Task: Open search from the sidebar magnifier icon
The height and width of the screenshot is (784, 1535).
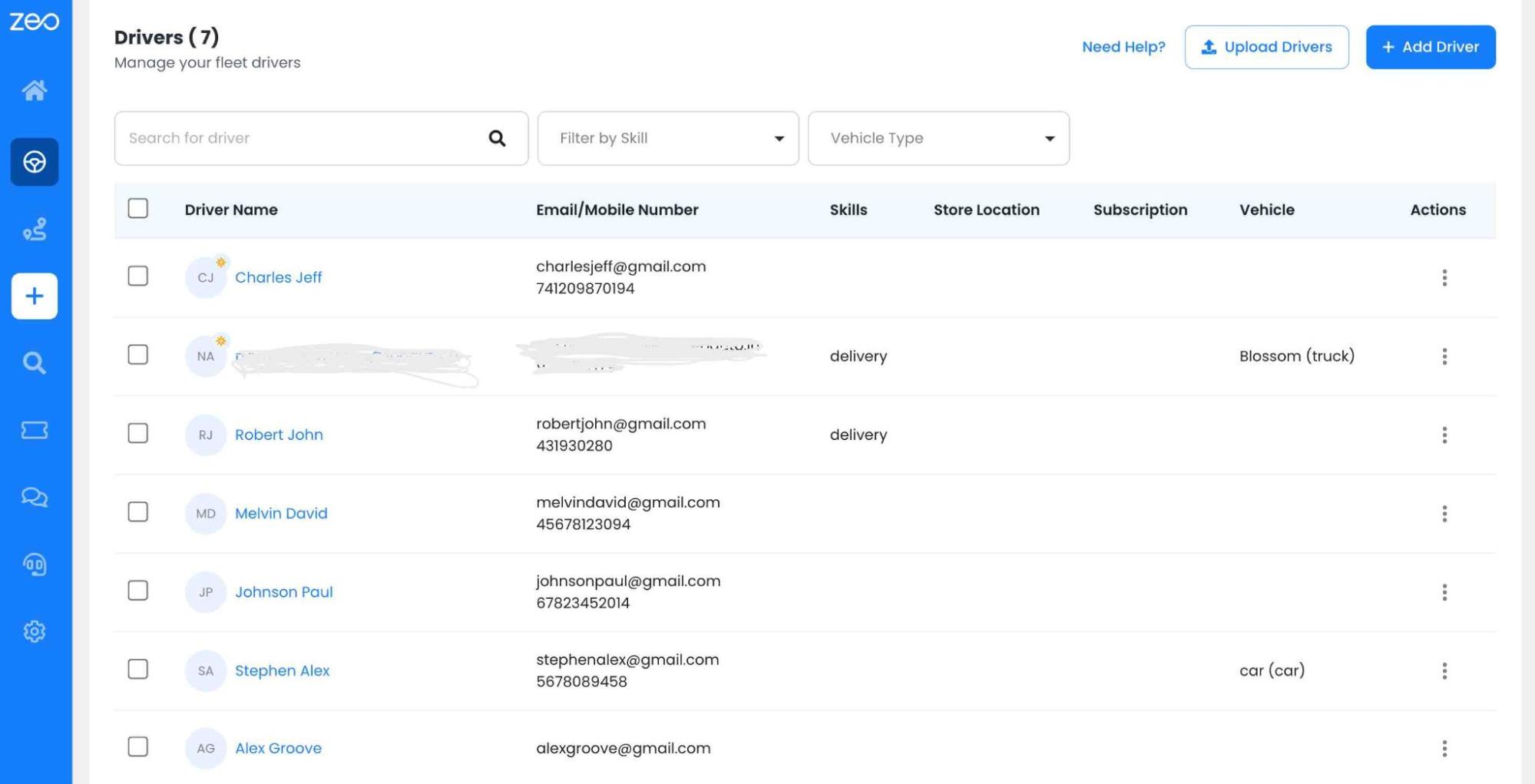Action: (x=35, y=362)
